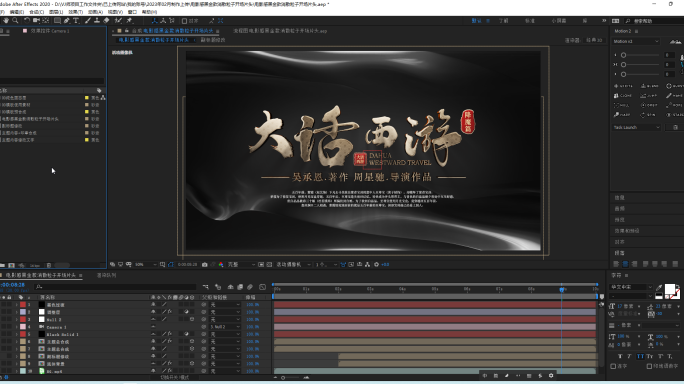Open parent dropdown for Camera 1 layer
The height and width of the screenshot is (384, 684).
tap(225, 327)
